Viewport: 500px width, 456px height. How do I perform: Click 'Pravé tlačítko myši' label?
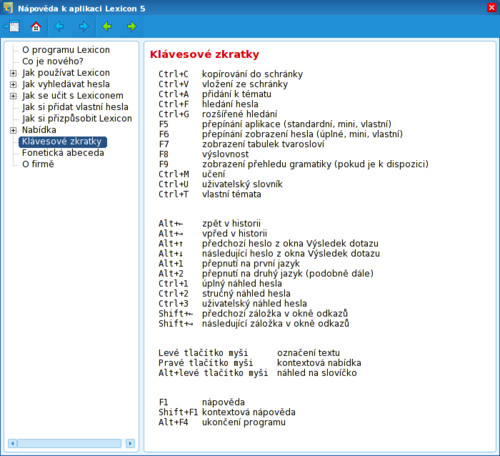(205, 363)
